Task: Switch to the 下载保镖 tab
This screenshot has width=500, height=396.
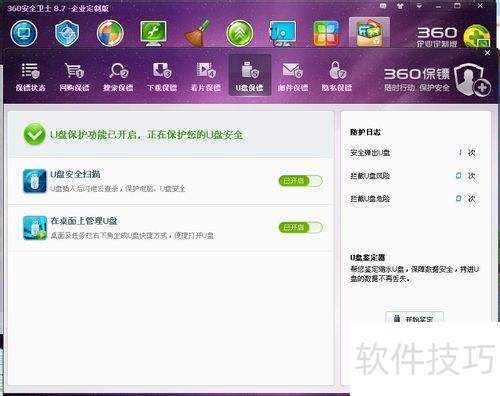Action: pyautogui.click(x=162, y=76)
